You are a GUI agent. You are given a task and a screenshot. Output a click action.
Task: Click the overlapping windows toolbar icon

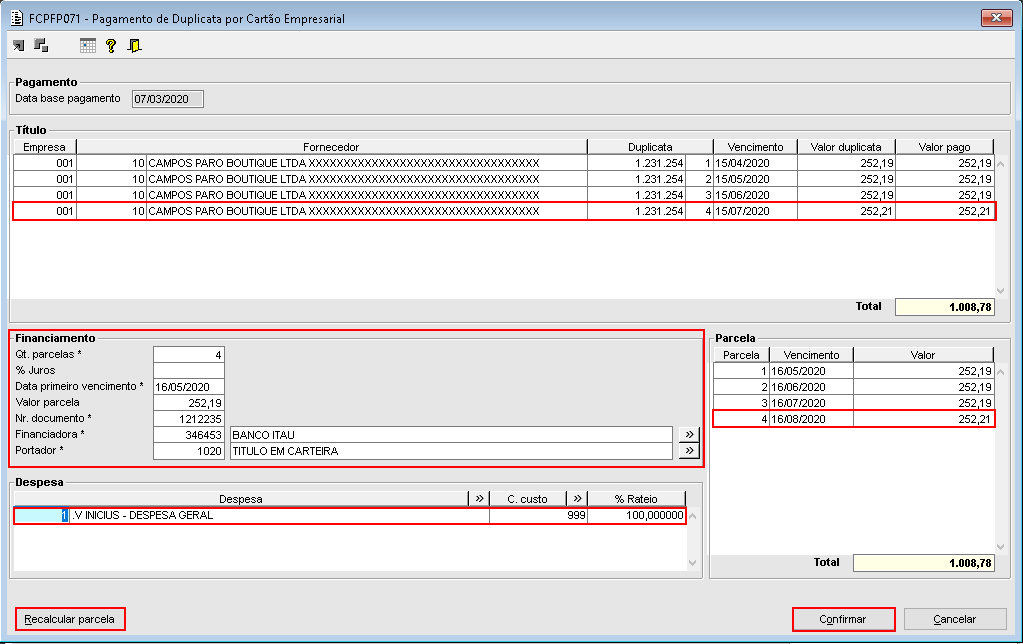pos(41,46)
